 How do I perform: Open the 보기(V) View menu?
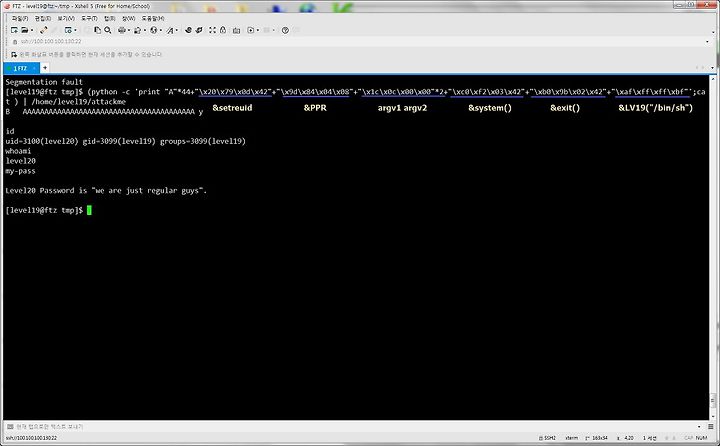click(x=66, y=18)
